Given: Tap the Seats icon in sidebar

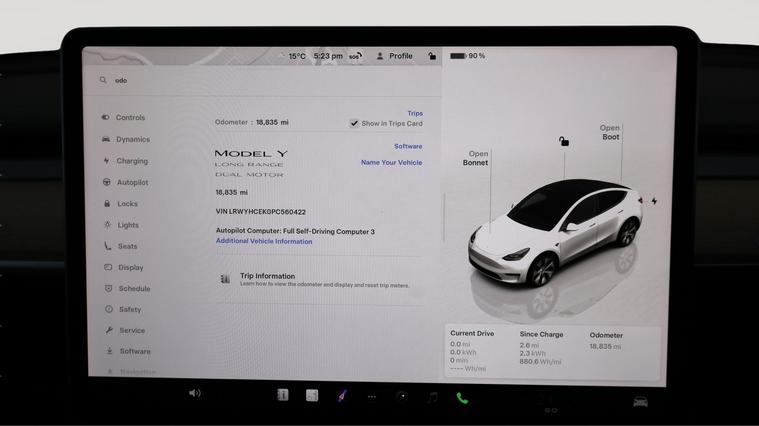Looking at the screenshot, I should [x=107, y=246].
